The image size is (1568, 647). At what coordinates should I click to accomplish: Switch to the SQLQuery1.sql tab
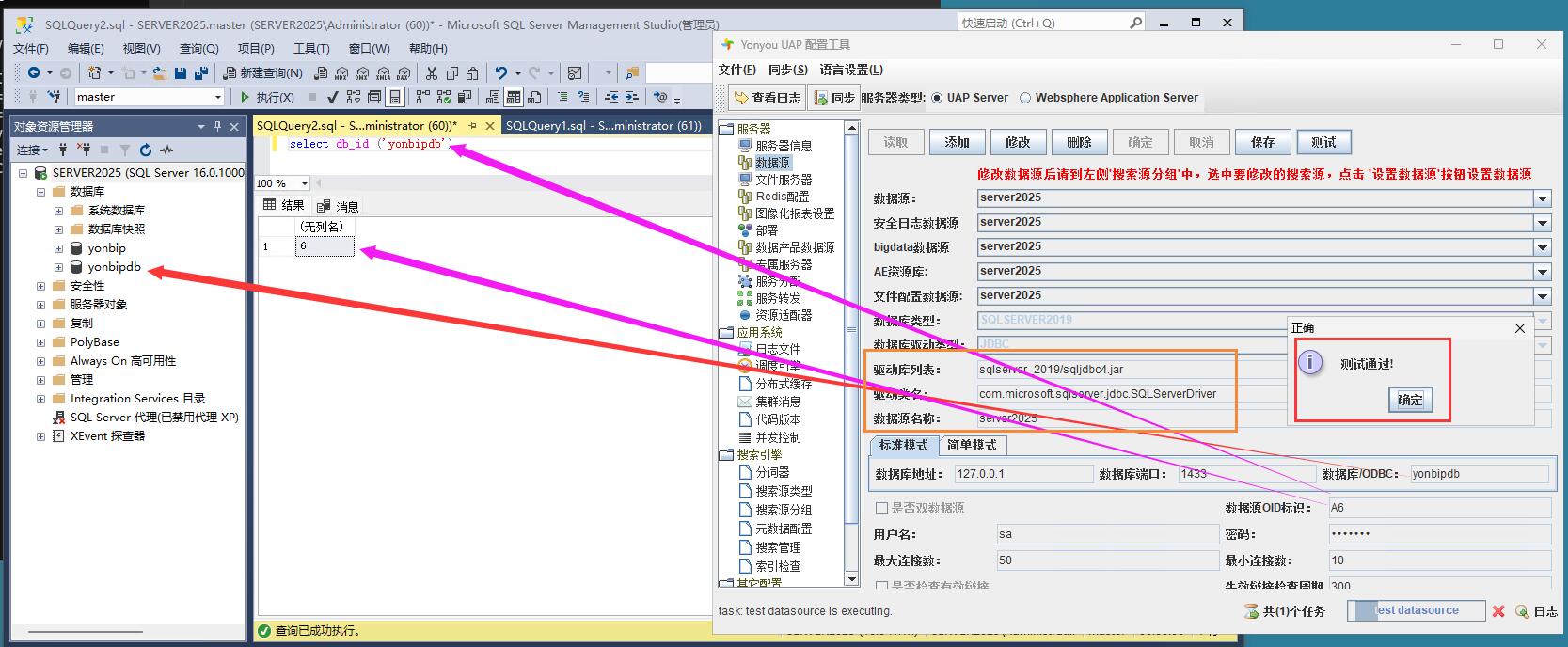pyautogui.click(x=603, y=126)
